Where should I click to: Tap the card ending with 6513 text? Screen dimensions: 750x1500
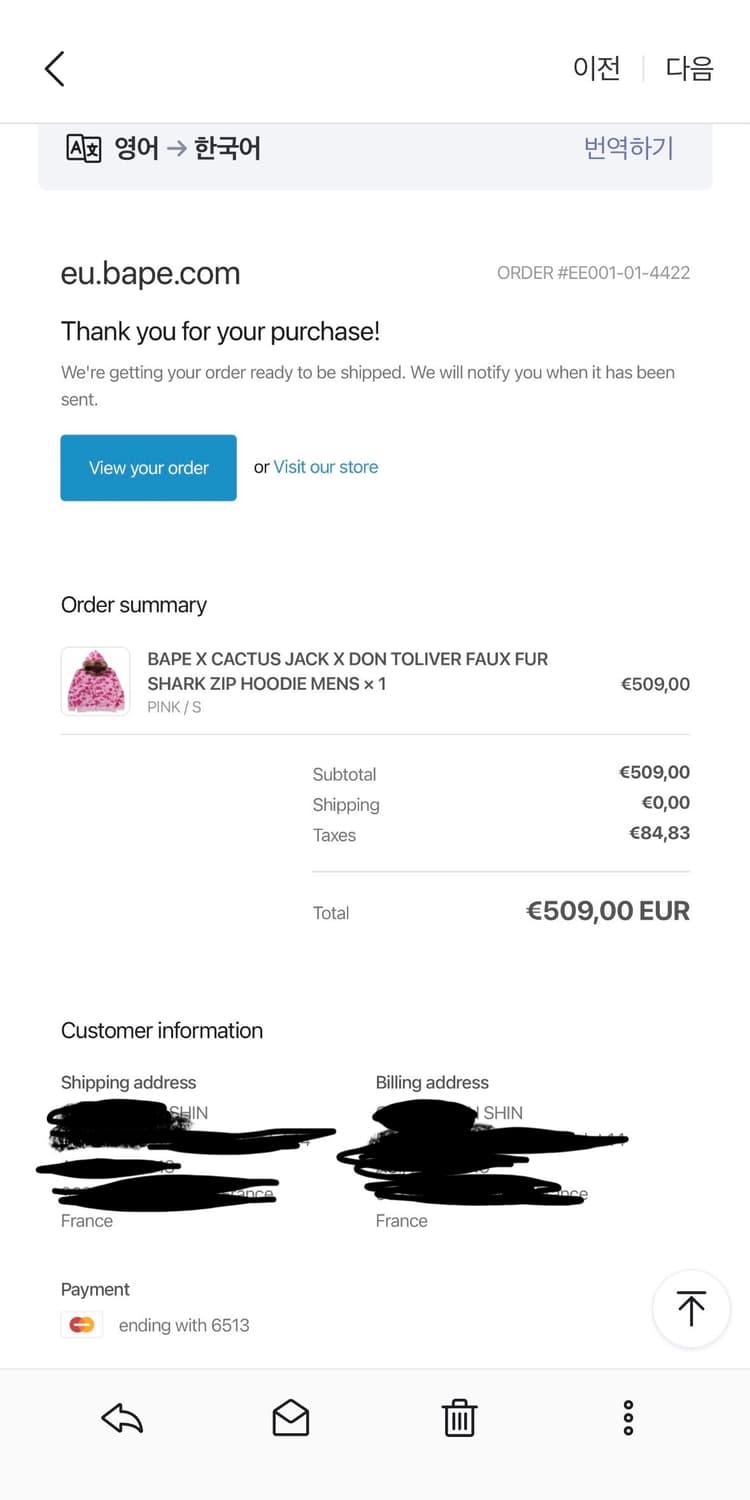click(184, 1325)
